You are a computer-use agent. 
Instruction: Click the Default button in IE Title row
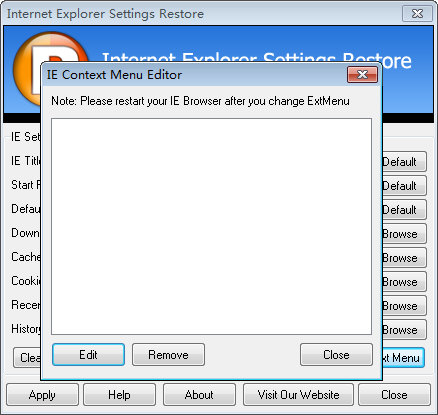click(404, 162)
